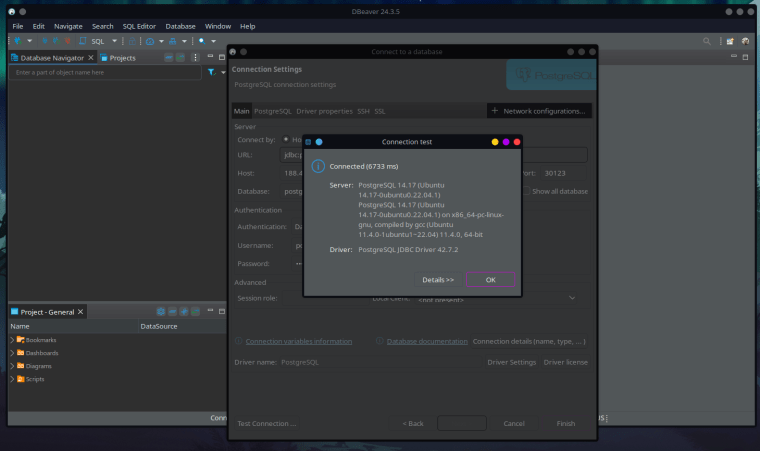Click the DBeaver perspective icon at top right
The height and width of the screenshot is (451, 760).
click(x=745, y=42)
